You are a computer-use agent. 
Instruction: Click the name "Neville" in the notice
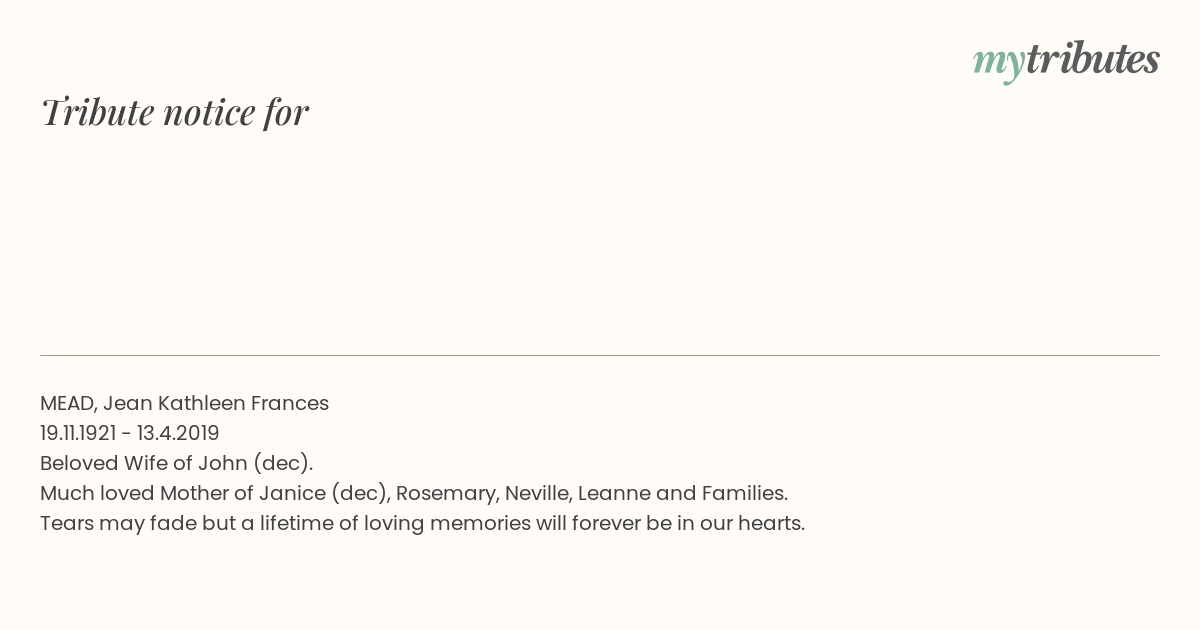538,493
